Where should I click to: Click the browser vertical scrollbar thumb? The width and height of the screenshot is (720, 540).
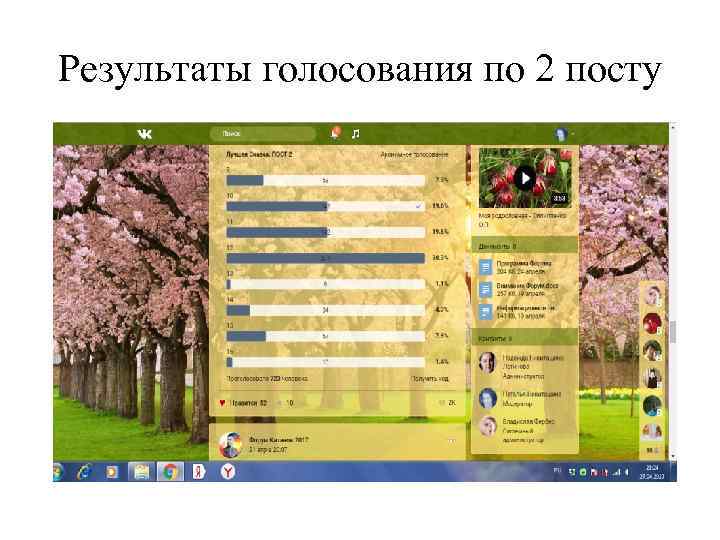tap(673, 332)
